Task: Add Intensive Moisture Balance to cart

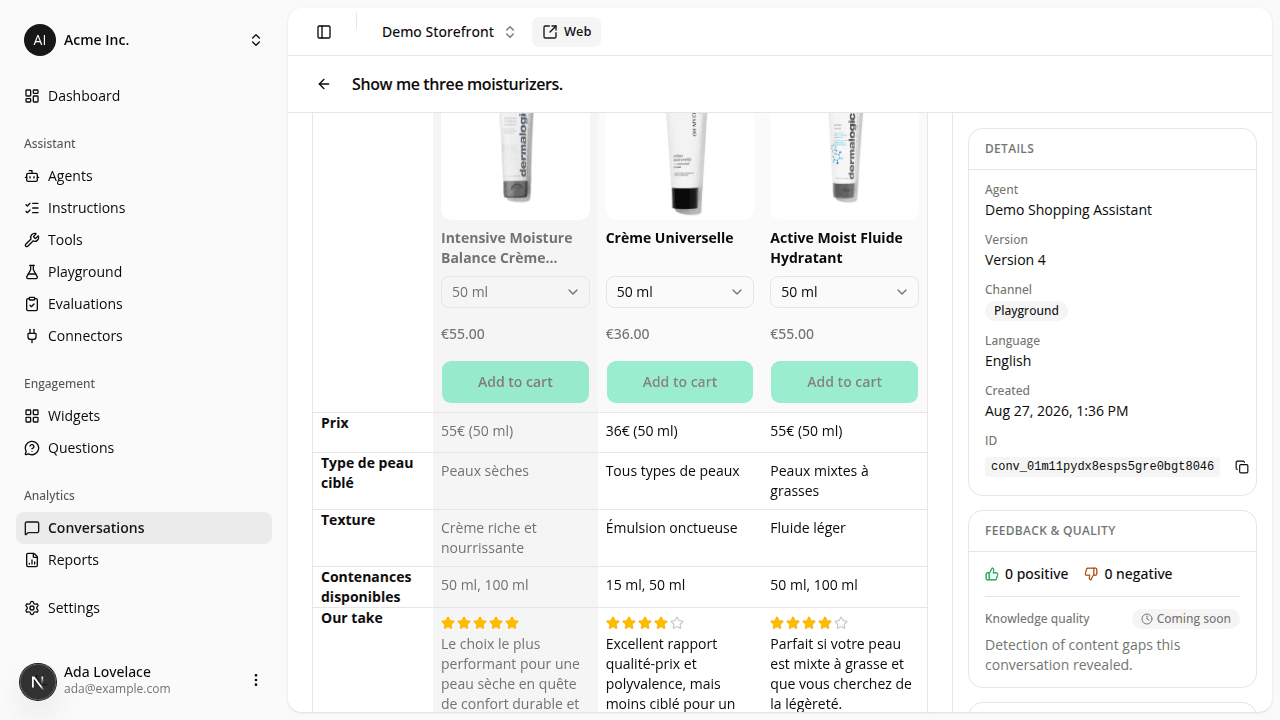Action: [515, 382]
